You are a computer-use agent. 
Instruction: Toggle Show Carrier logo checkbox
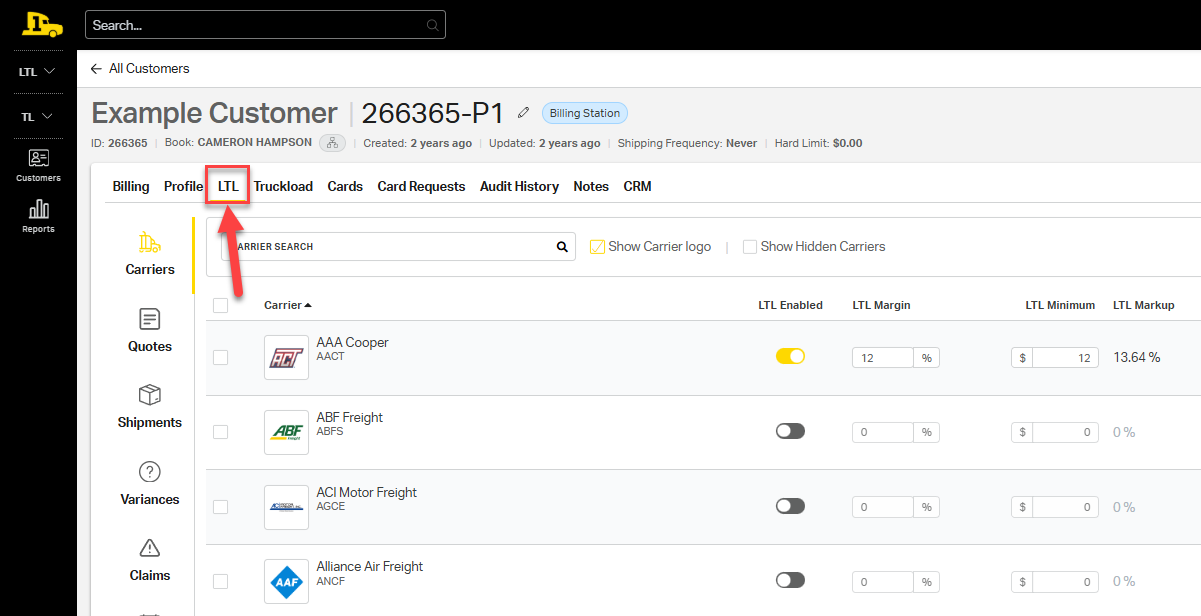click(598, 247)
